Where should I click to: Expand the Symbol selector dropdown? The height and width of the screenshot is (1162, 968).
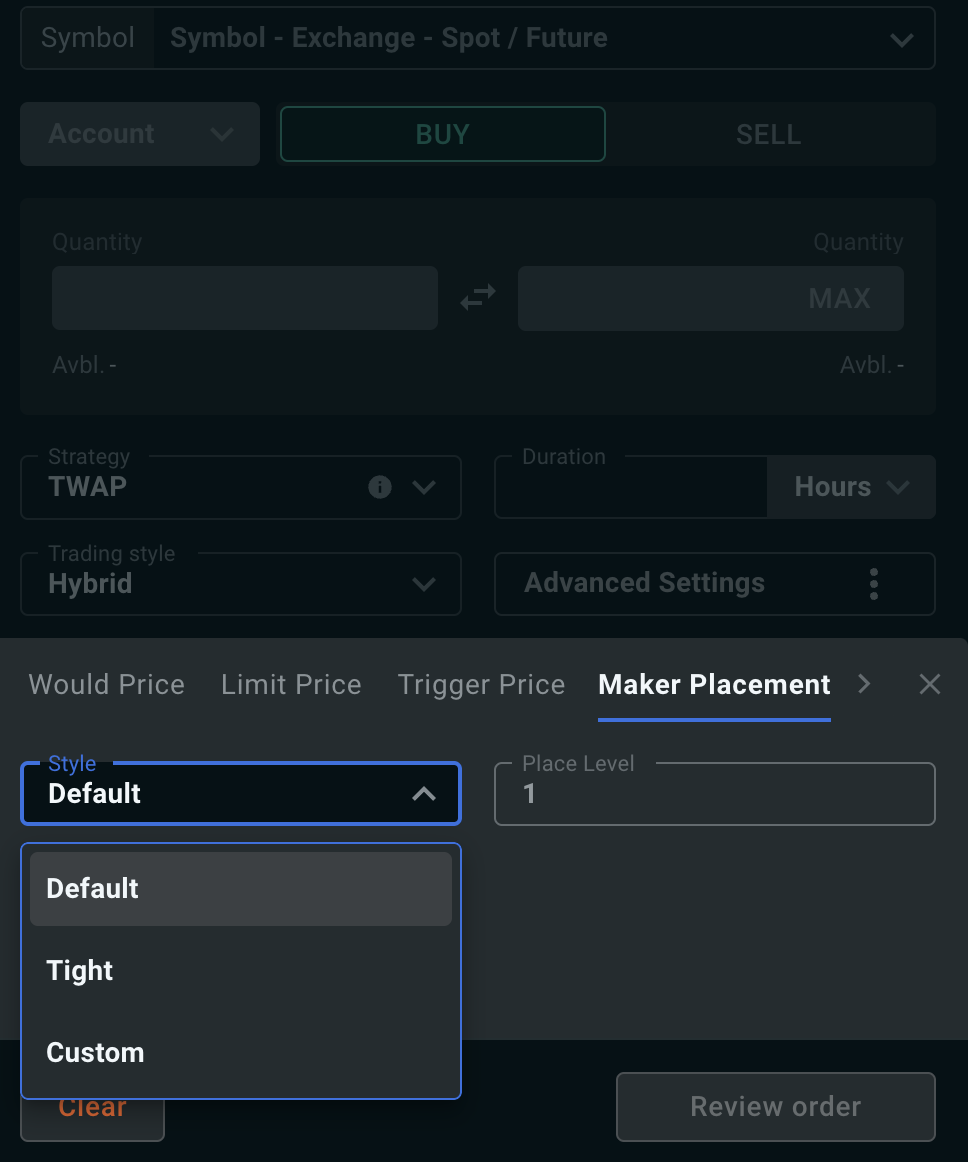(x=901, y=39)
